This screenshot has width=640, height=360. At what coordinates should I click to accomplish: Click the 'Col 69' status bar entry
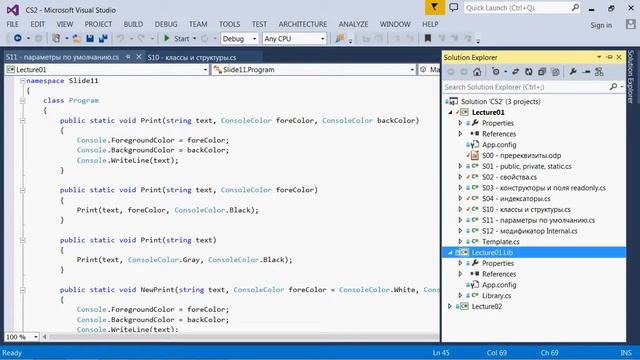(496, 353)
